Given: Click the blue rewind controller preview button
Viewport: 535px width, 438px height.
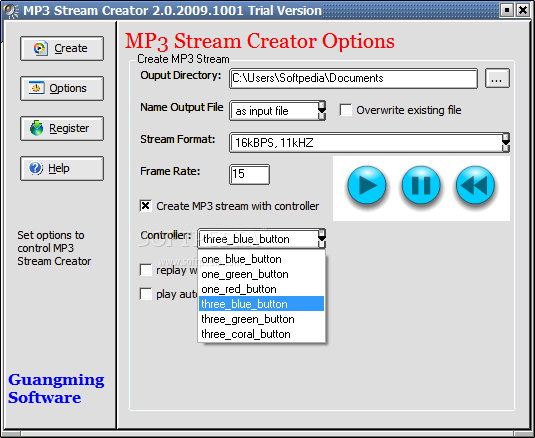Looking at the screenshot, I should 475,185.
